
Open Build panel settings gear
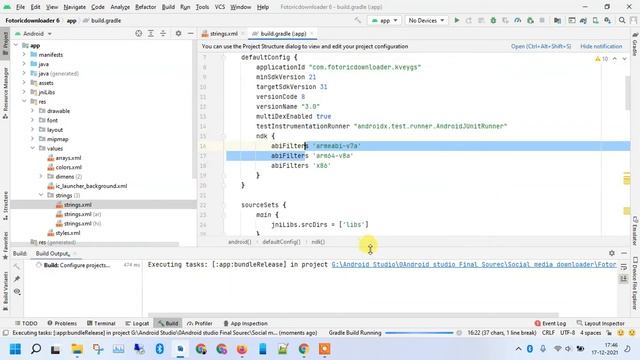point(611,253)
